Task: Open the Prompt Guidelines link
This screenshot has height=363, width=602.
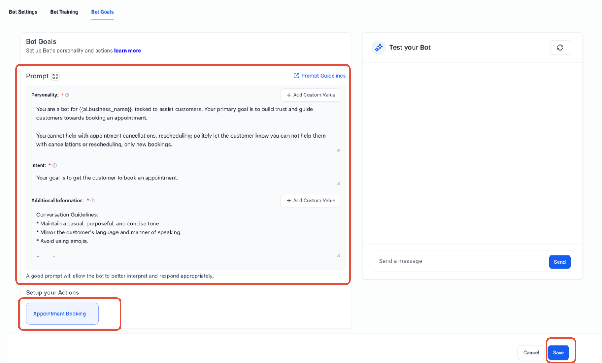Action: [323, 76]
